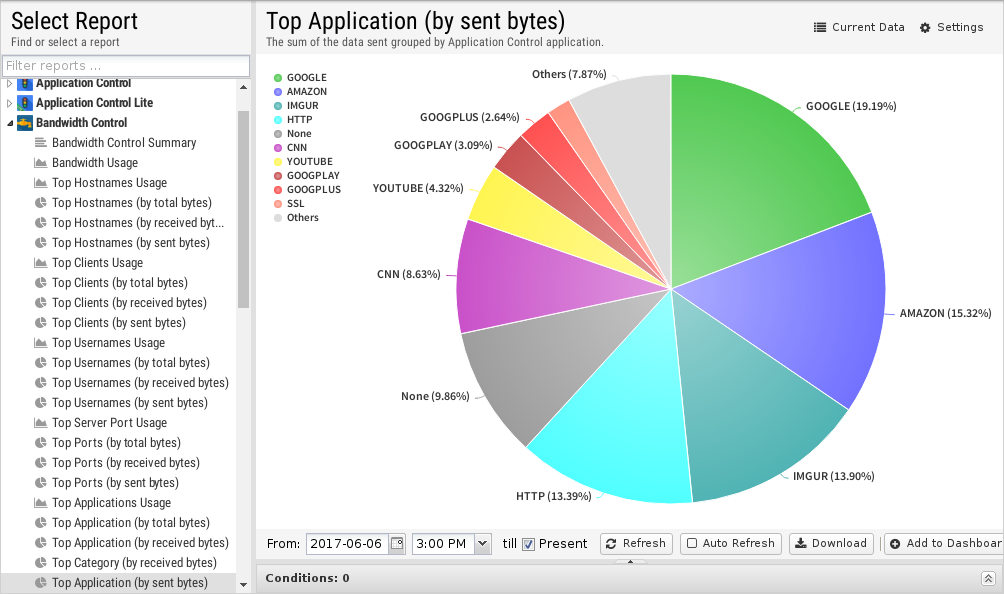
Task: Click the Top Applications Usage chart icon
Action: (40, 502)
